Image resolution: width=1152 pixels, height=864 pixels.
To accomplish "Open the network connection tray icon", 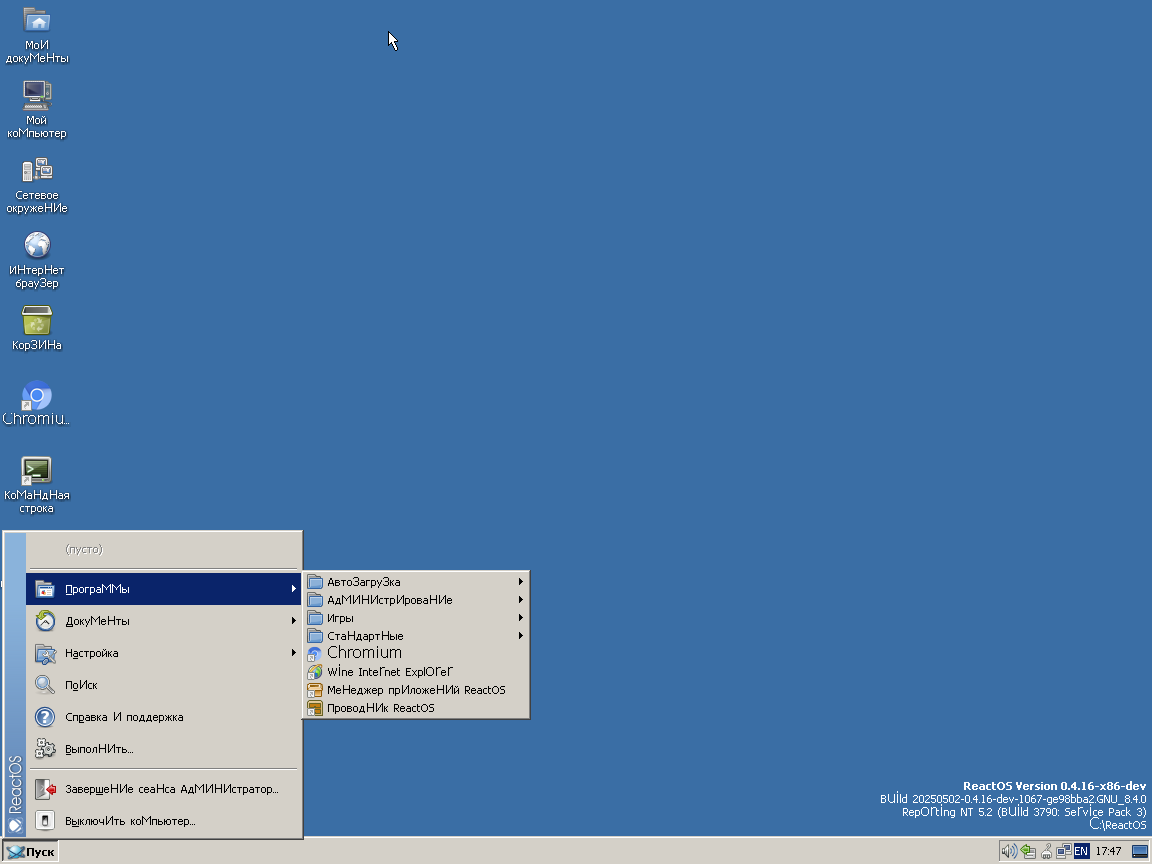I will point(1063,852).
